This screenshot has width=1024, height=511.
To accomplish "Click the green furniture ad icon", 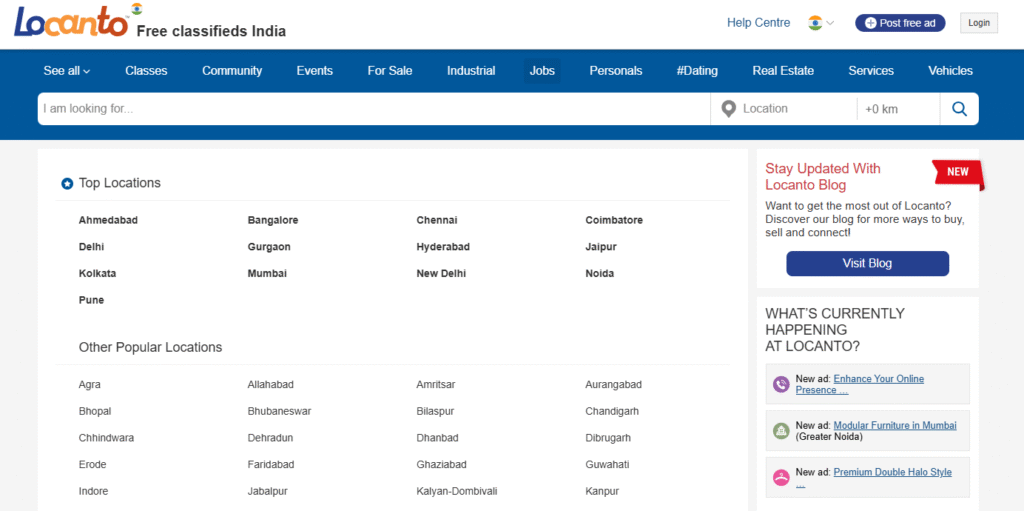I will pos(780,431).
